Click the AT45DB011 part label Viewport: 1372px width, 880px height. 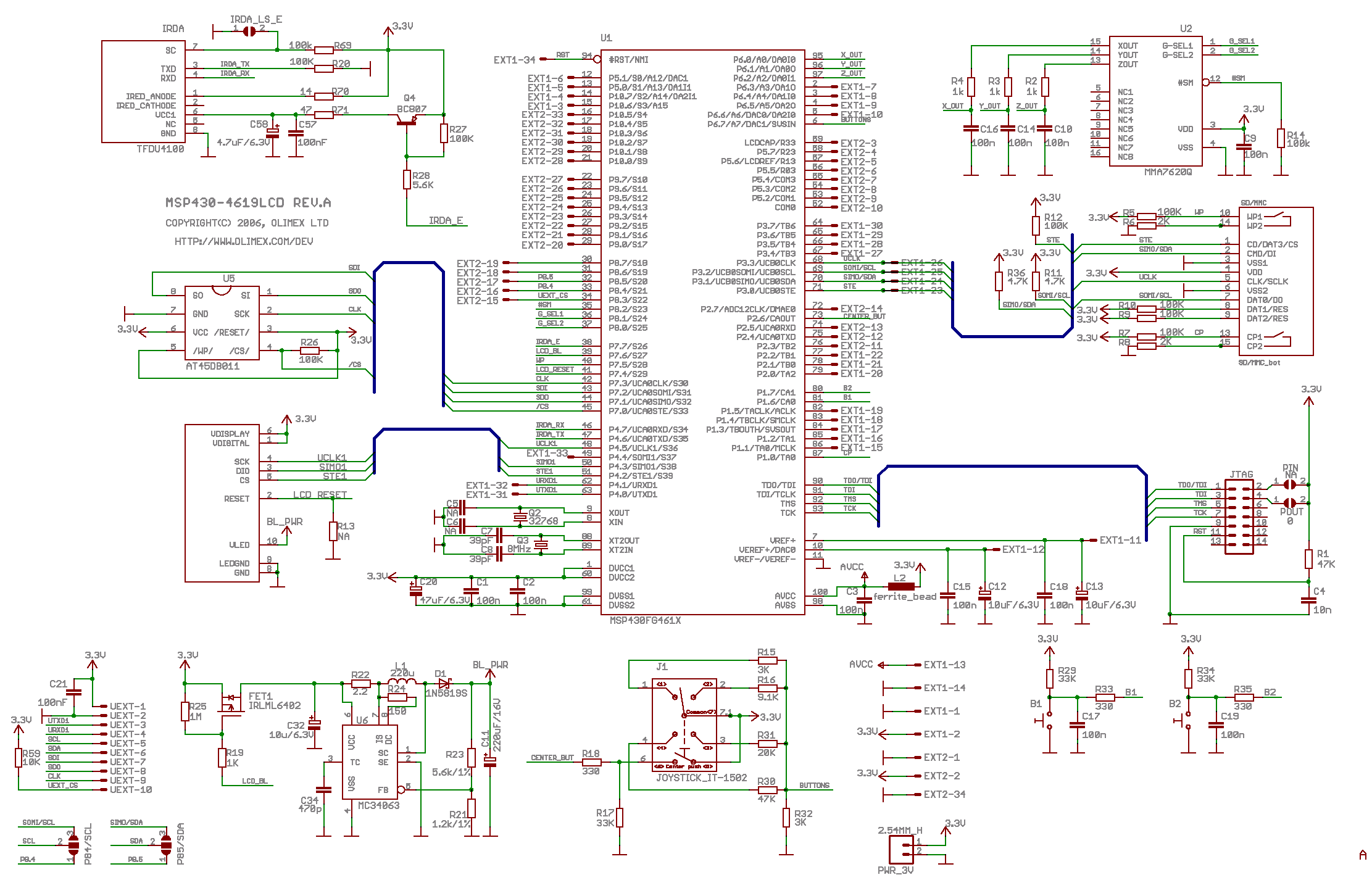tap(213, 366)
